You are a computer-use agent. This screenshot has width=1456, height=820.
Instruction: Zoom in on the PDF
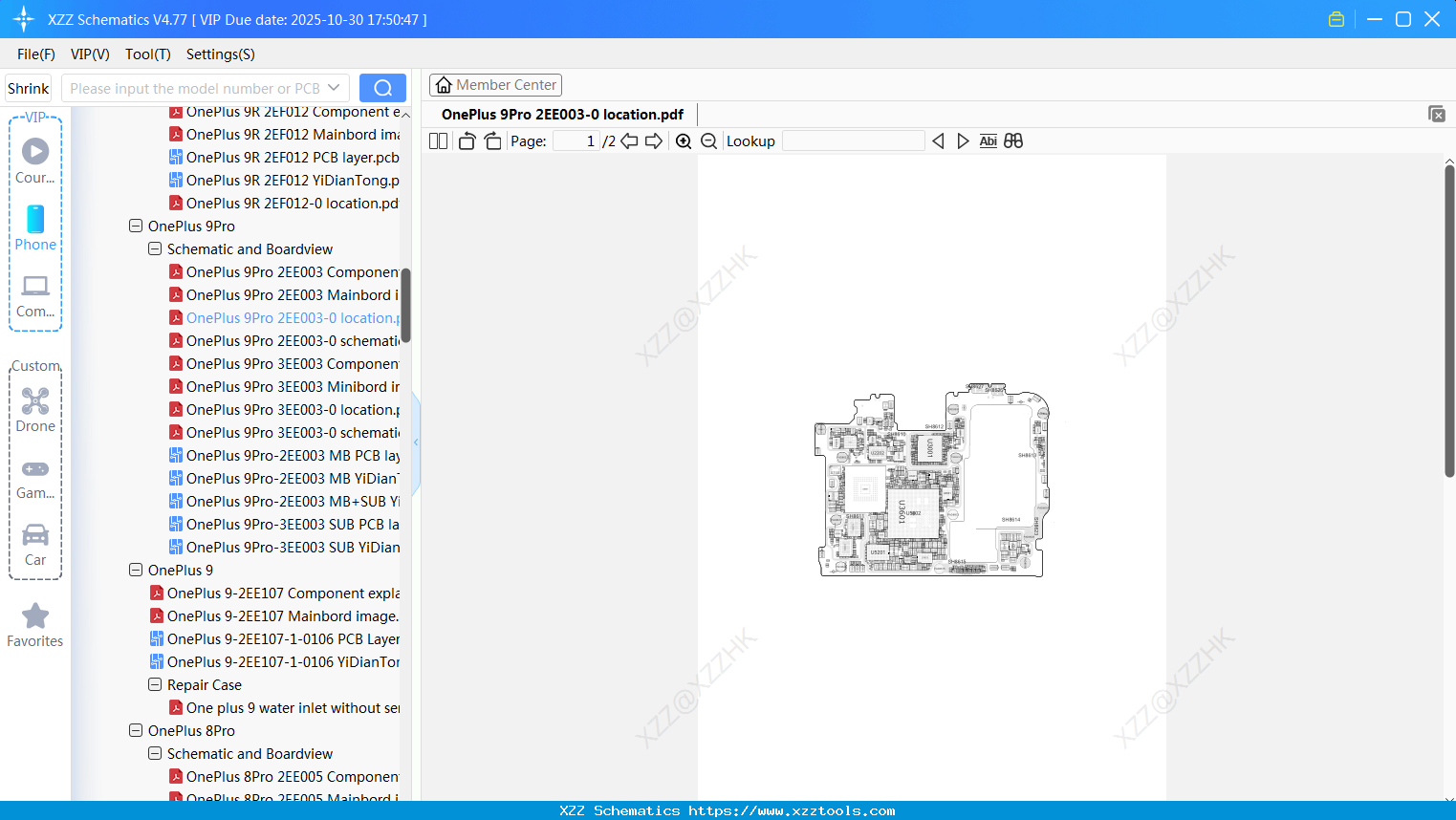[684, 141]
